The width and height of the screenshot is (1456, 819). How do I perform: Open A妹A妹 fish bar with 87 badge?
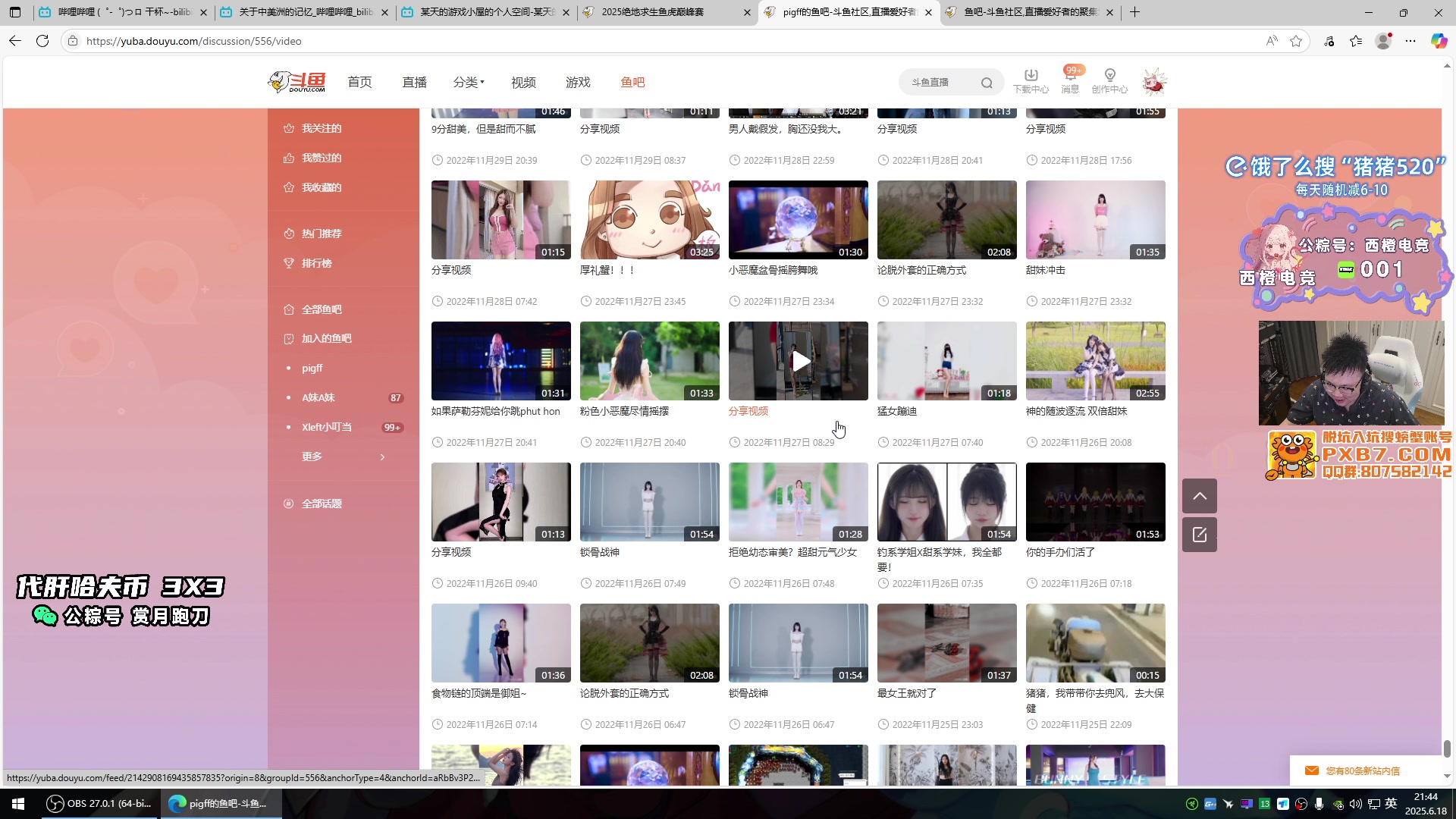344,397
